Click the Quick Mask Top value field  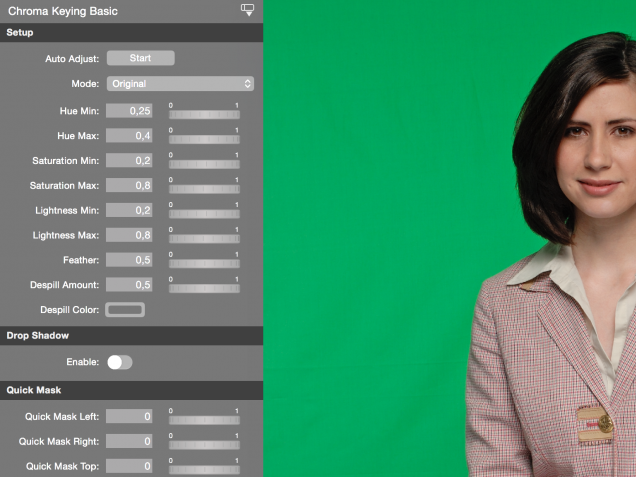click(x=129, y=466)
